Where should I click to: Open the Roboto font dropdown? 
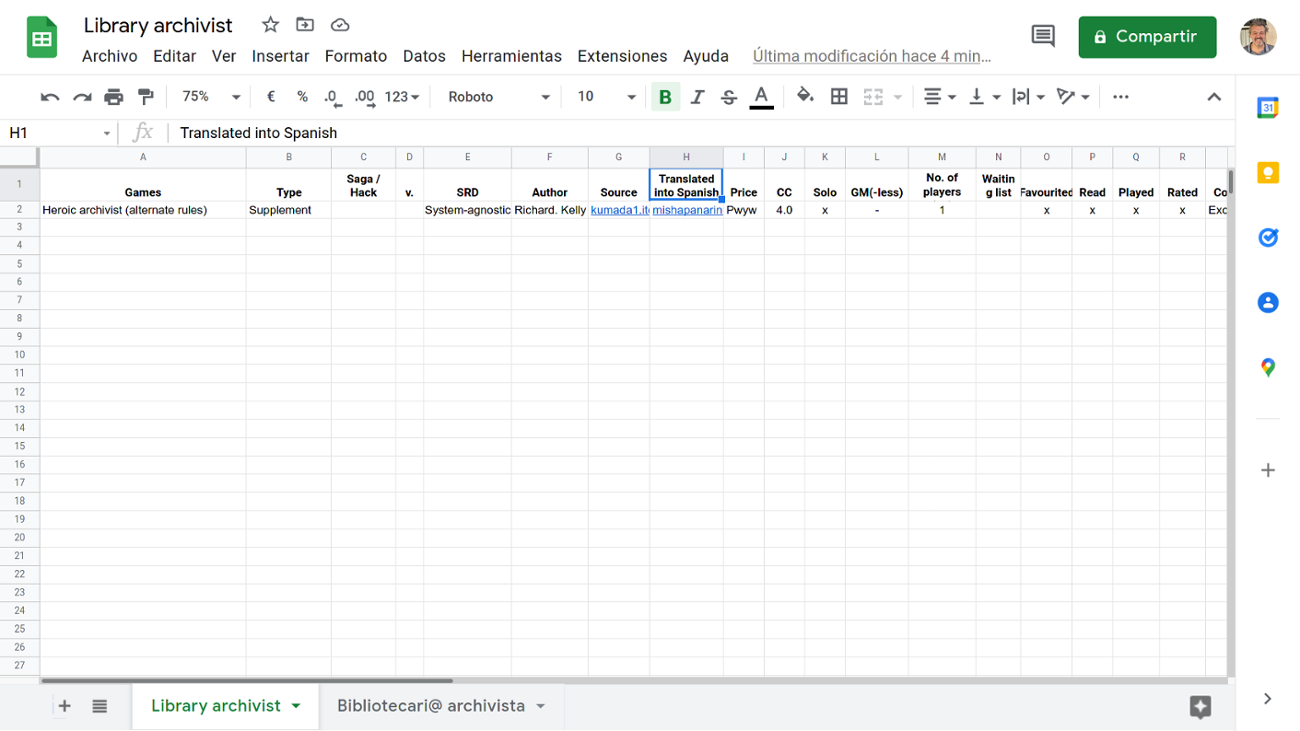click(498, 97)
